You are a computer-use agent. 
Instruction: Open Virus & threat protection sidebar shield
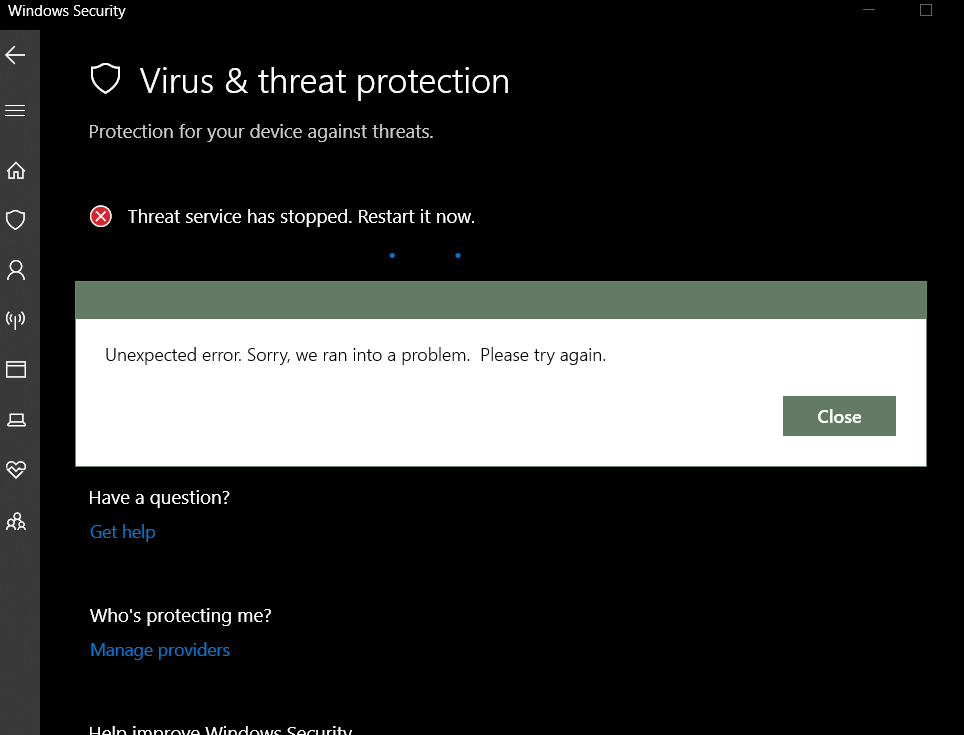[x=16, y=220]
